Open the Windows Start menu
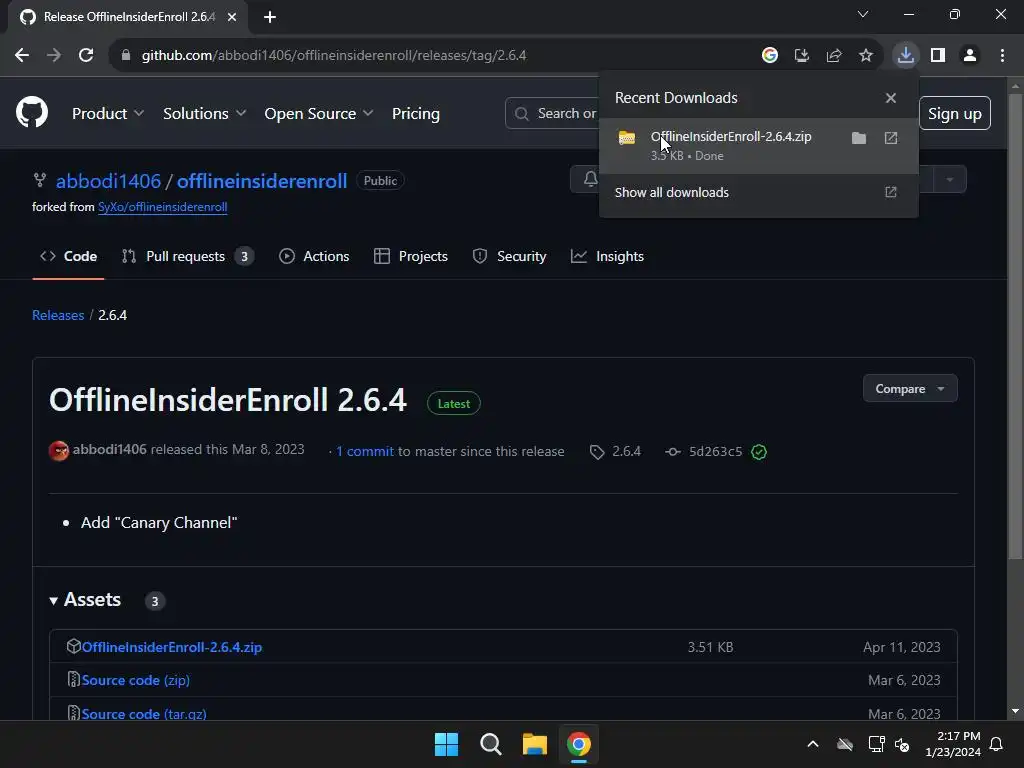The width and height of the screenshot is (1024, 768). [447, 744]
